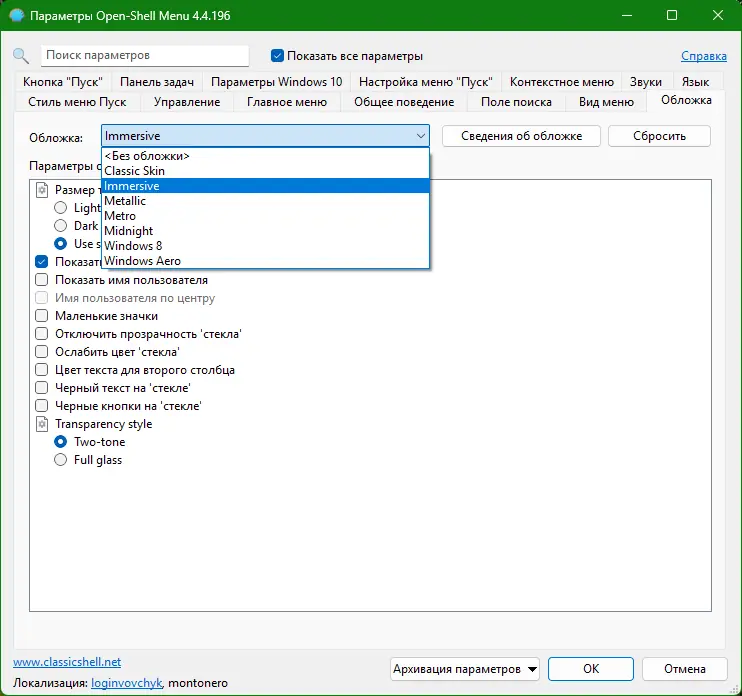Switch to Управление tab
The height and width of the screenshot is (696, 742).
point(187,102)
